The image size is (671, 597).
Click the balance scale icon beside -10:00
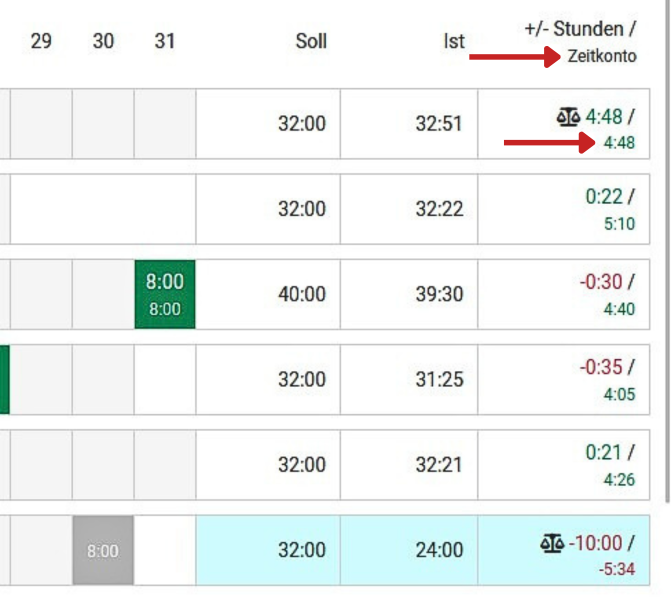[x=552, y=544]
